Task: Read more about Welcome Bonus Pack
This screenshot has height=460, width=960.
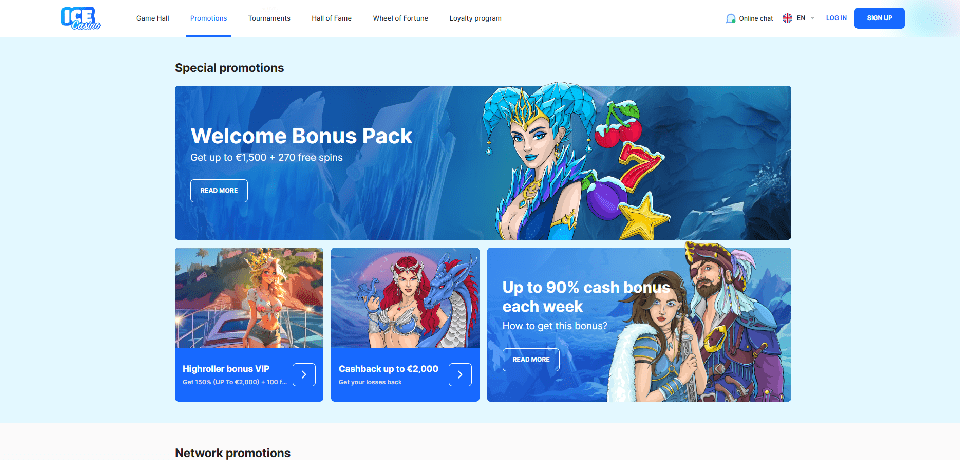Action: [219, 190]
